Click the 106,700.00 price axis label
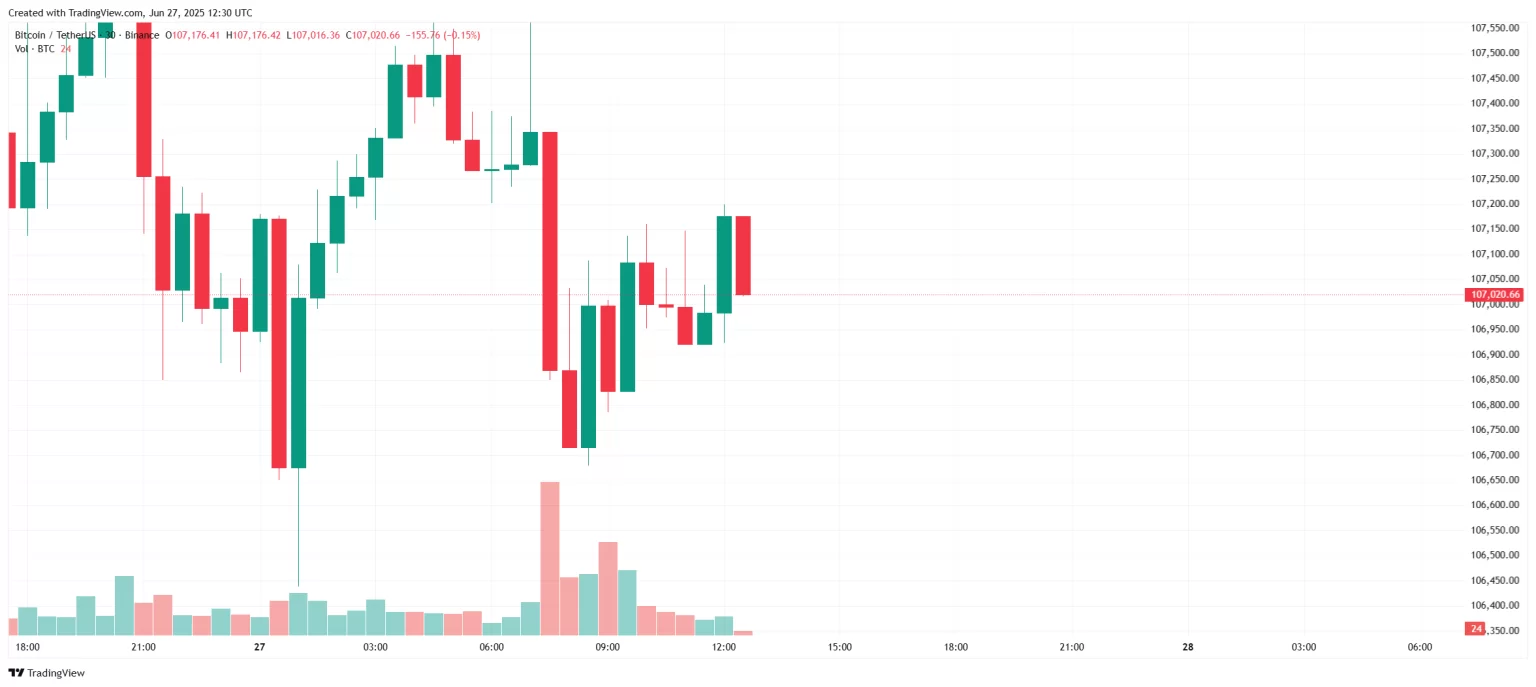This screenshot has height=687, width=1536. pos(1495,455)
